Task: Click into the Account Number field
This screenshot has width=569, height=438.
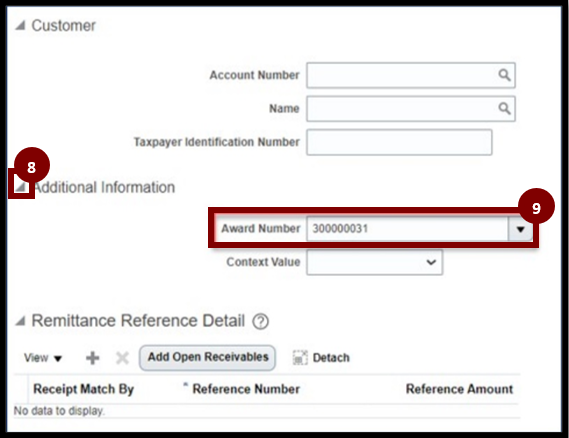Action: tap(411, 75)
